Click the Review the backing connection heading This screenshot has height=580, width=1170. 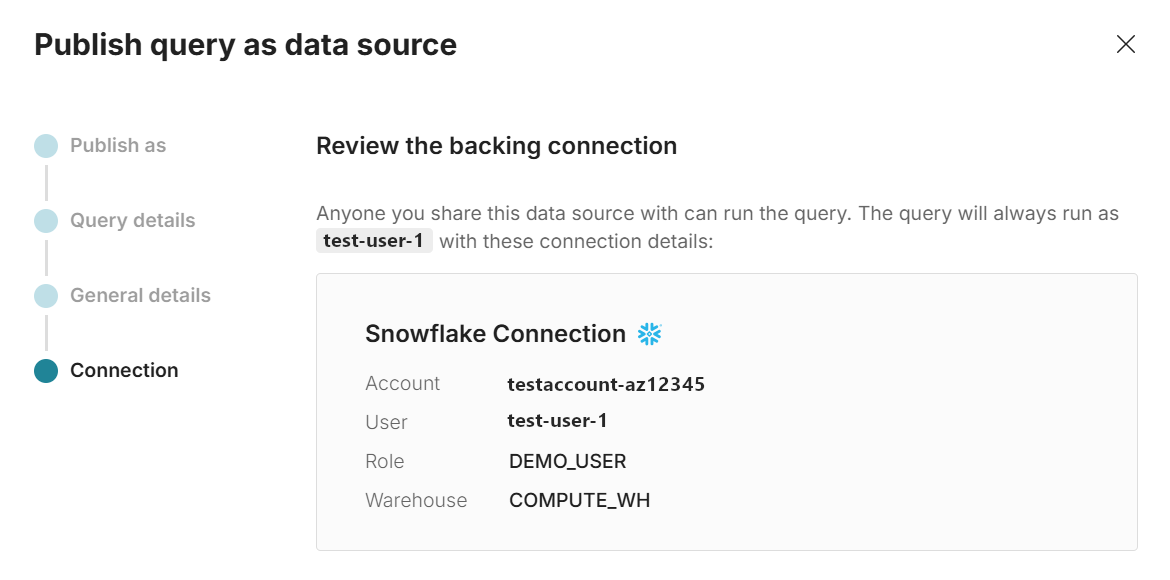point(496,146)
